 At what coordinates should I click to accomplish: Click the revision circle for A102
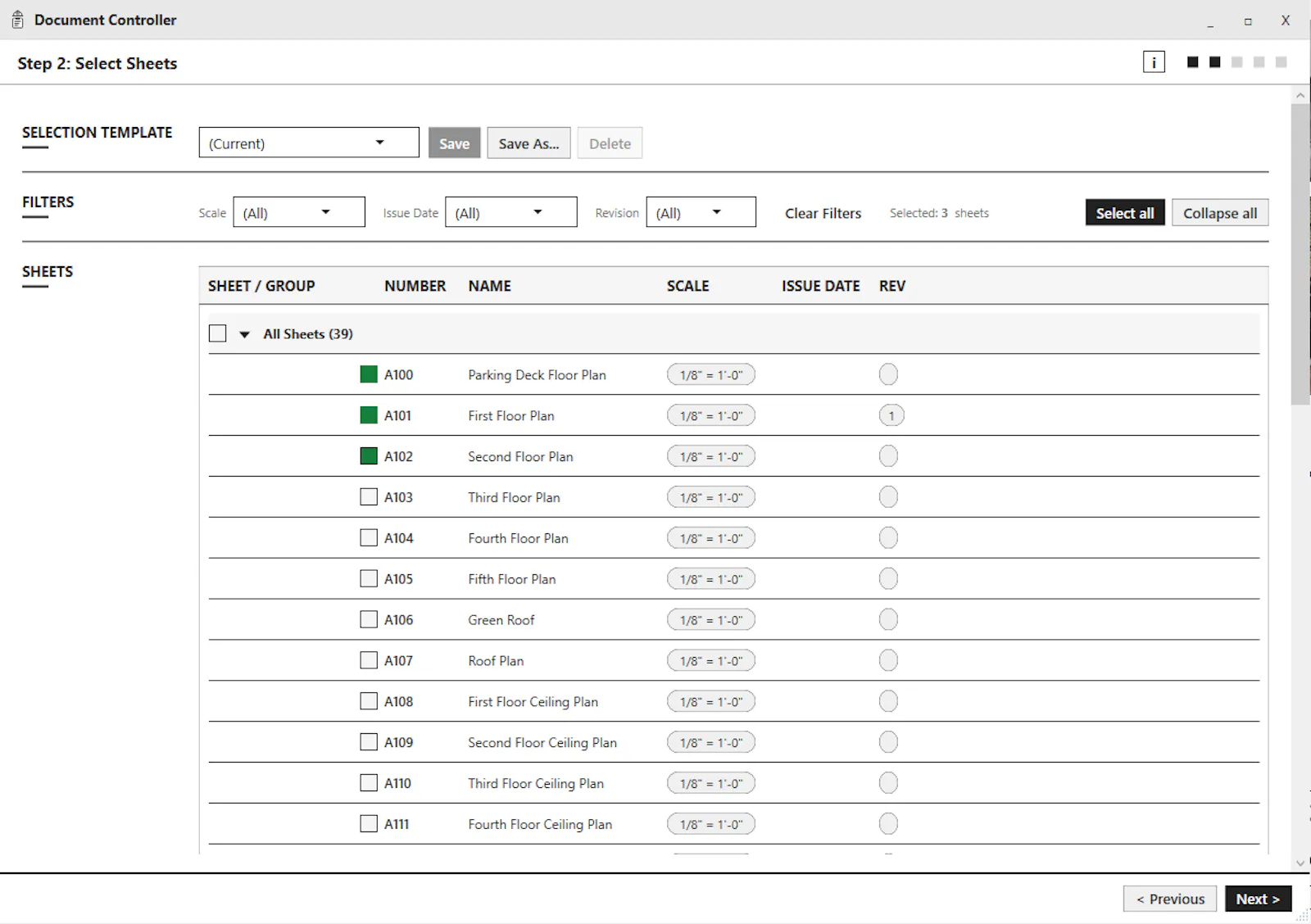(x=888, y=456)
